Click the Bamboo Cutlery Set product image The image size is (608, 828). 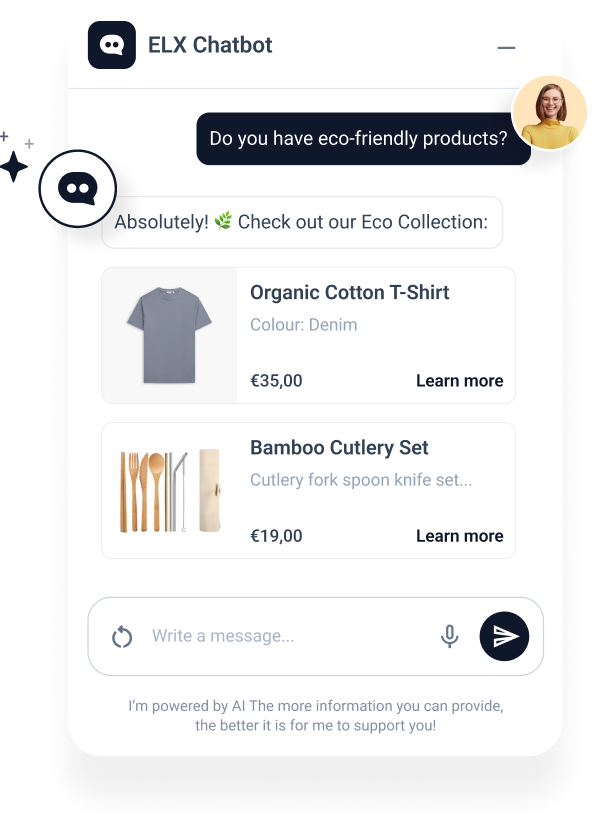pyautogui.click(x=170, y=490)
